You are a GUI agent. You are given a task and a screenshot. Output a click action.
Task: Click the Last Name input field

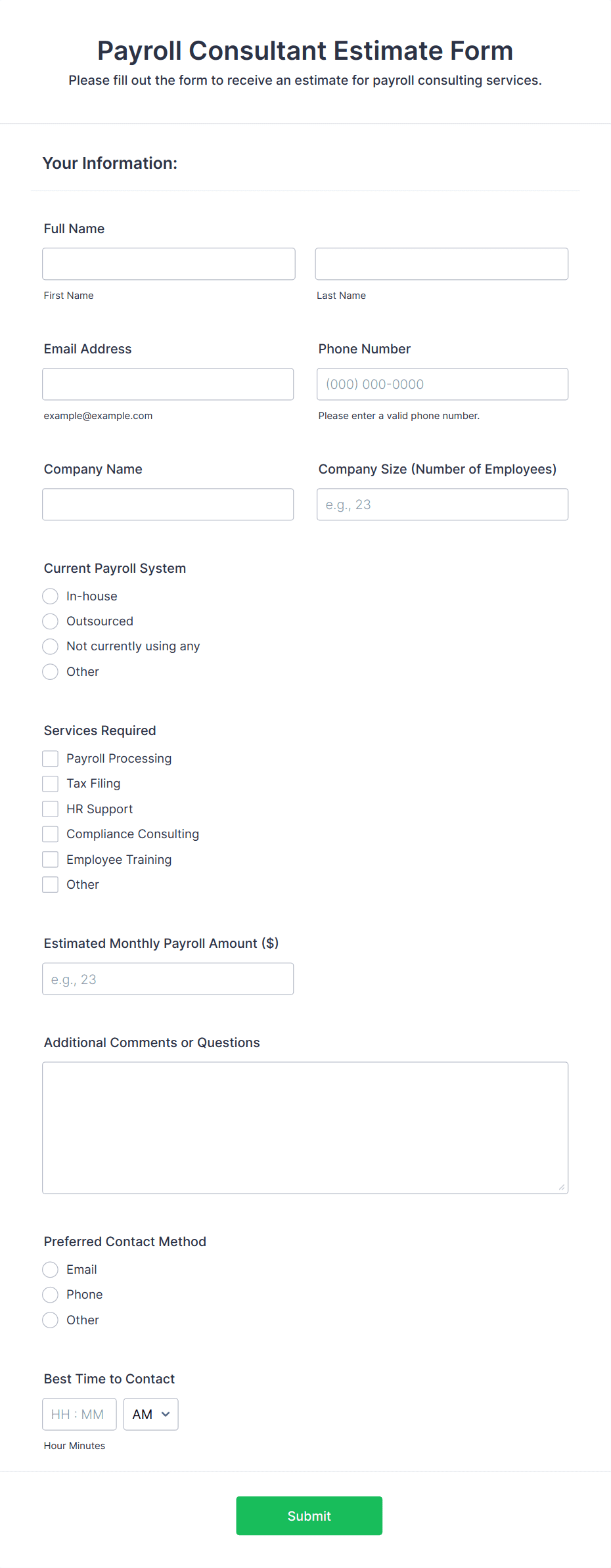coord(441,263)
